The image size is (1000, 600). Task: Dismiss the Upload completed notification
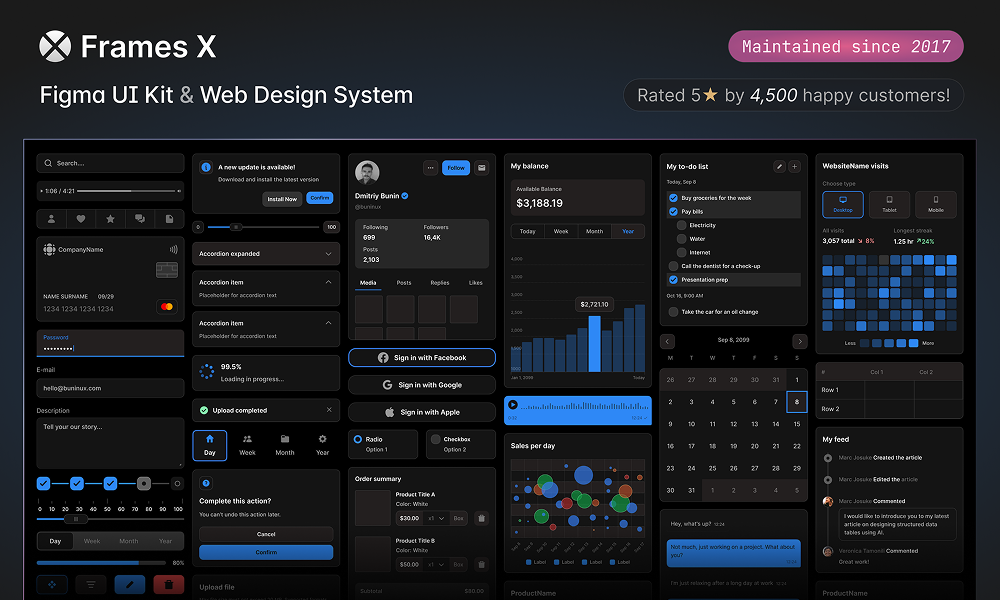tap(329, 410)
